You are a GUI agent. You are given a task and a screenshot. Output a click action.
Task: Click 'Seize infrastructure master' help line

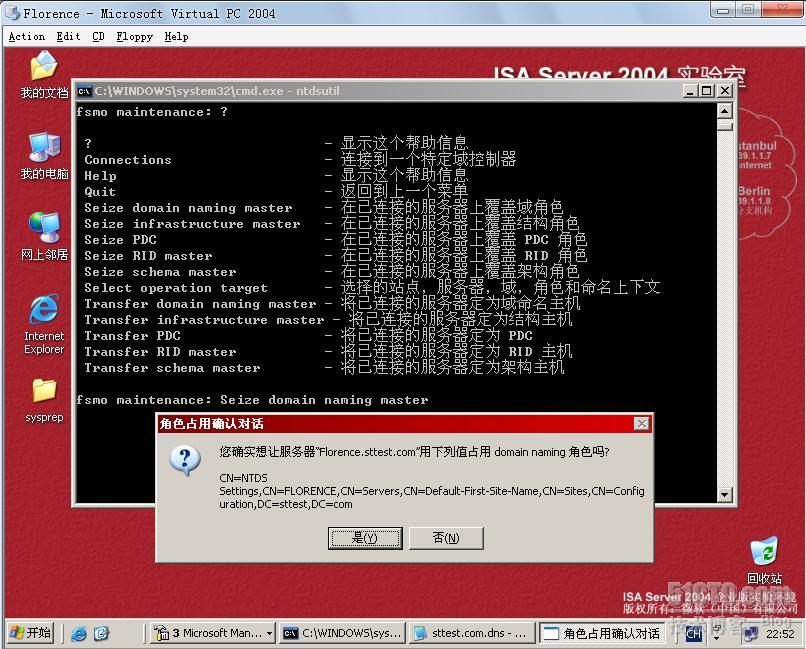(332, 224)
